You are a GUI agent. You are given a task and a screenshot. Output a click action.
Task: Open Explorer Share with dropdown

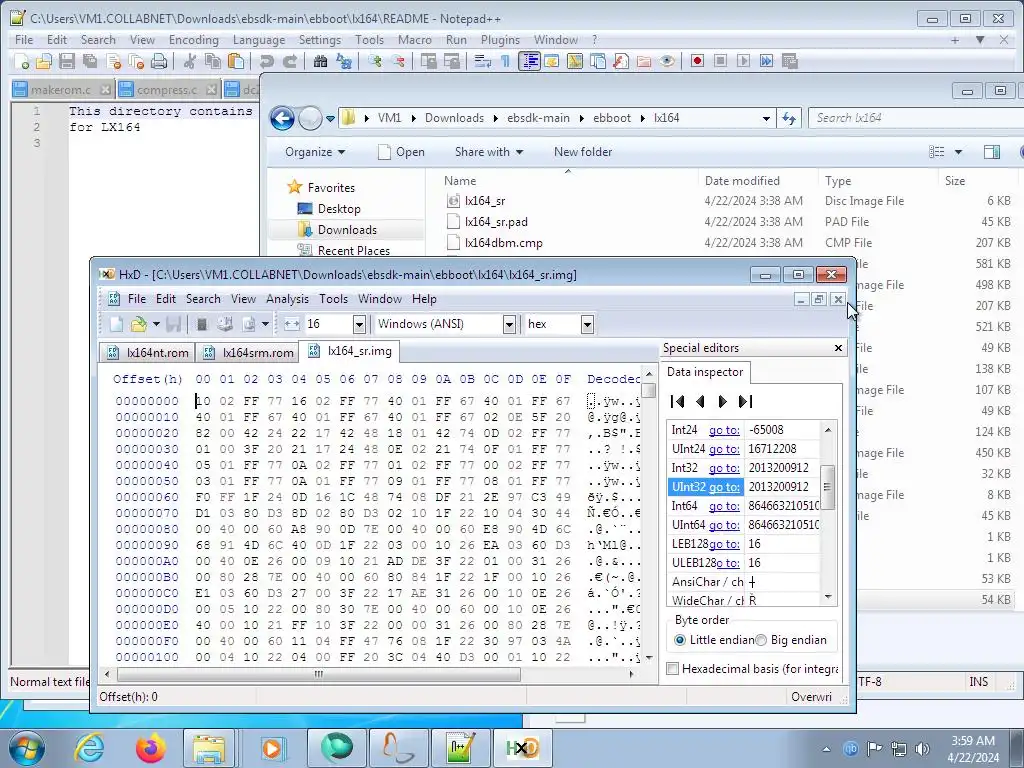[x=489, y=152]
